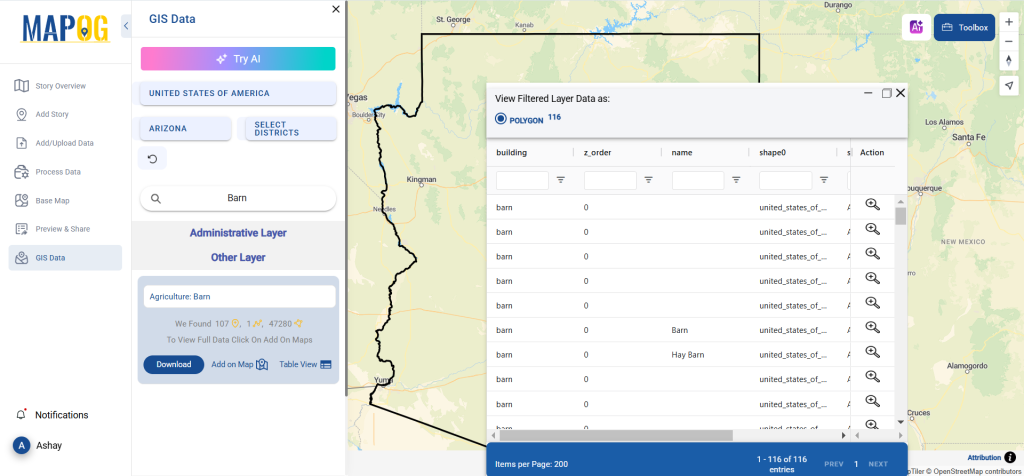This screenshot has width=1024, height=476.
Task: Download the Barn layer data
Action: click(x=174, y=364)
